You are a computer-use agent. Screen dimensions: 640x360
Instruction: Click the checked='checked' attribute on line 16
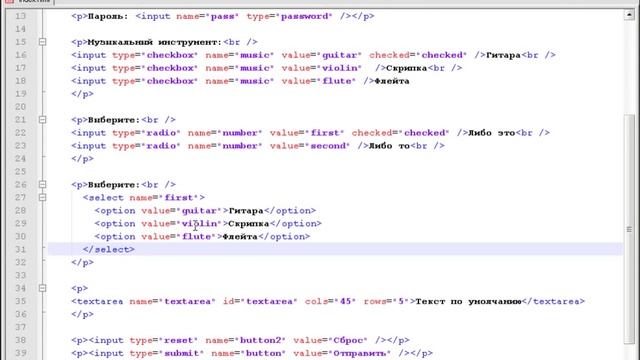[418, 55]
